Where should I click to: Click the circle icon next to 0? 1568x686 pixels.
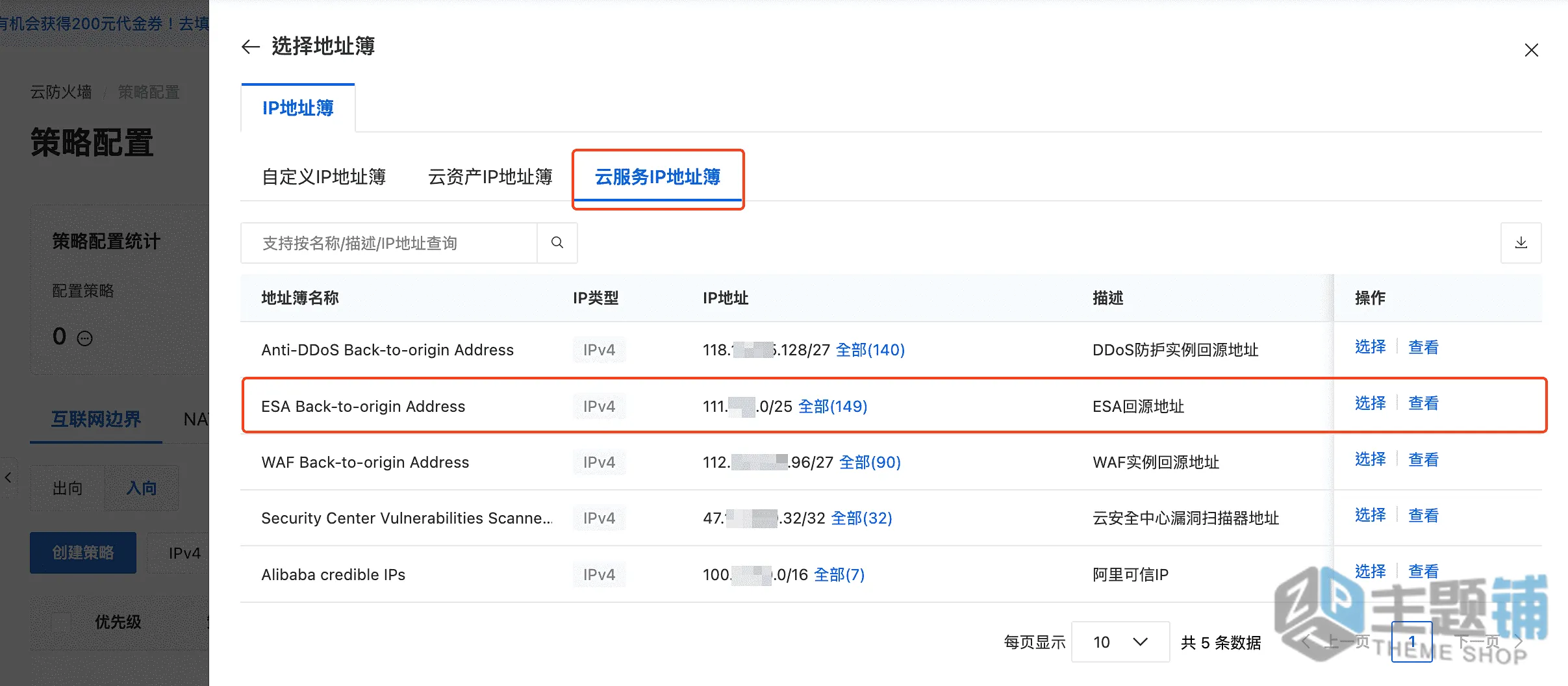[x=85, y=338]
